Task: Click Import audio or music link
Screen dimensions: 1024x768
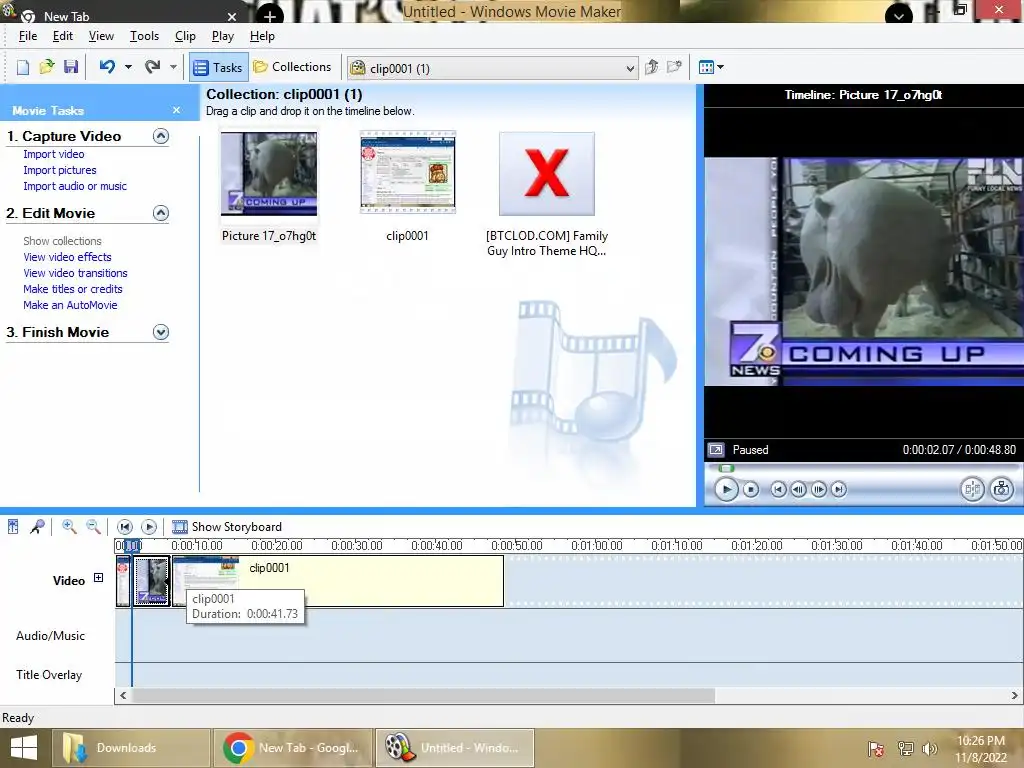Action: point(75,186)
